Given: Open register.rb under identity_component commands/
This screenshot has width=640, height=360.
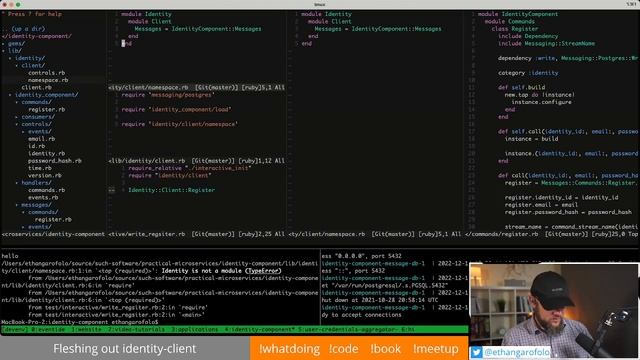Looking at the screenshot, I should click(47, 109).
